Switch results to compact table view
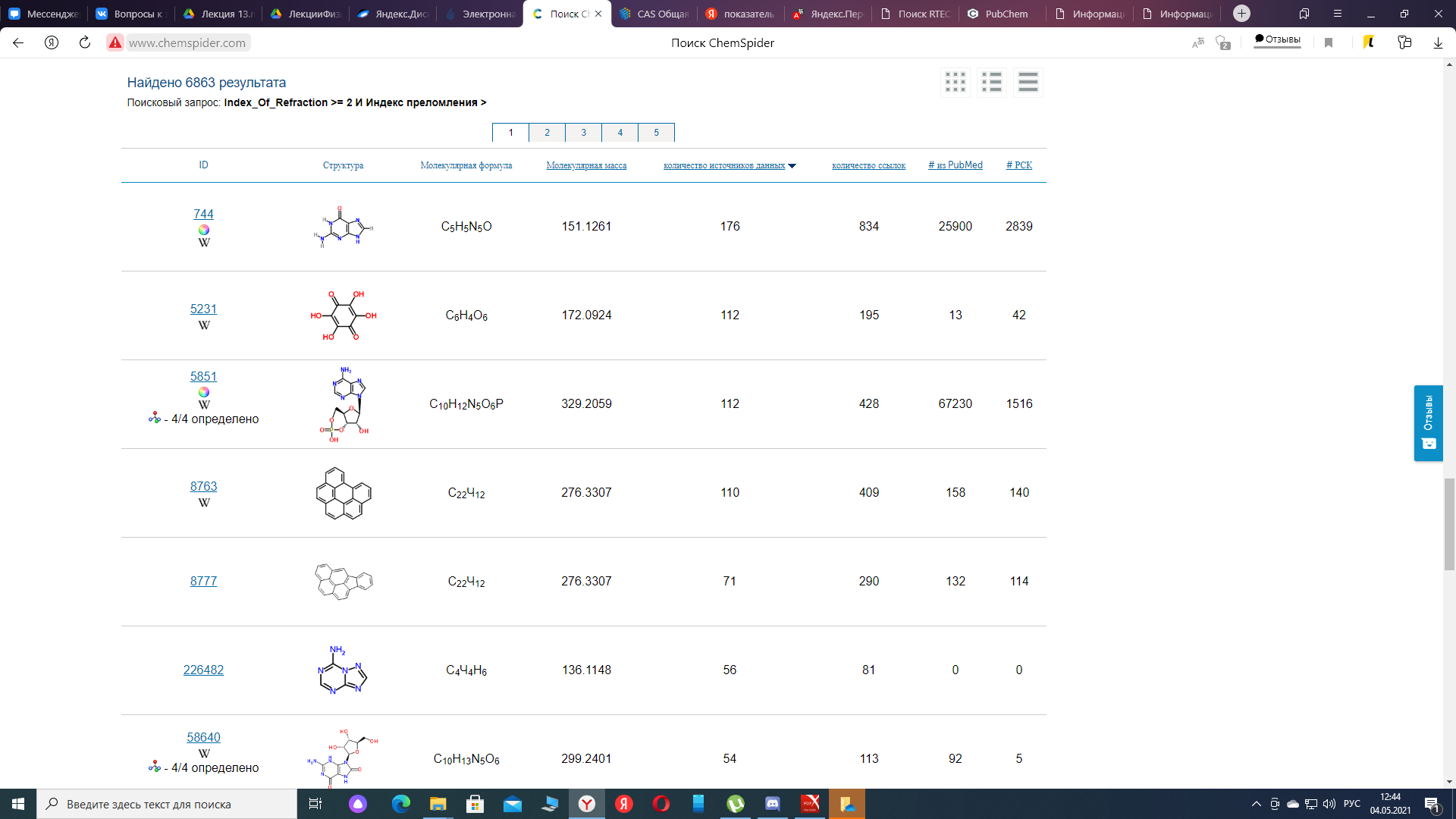This screenshot has width=1456, height=819. click(x=1028, y=82)
